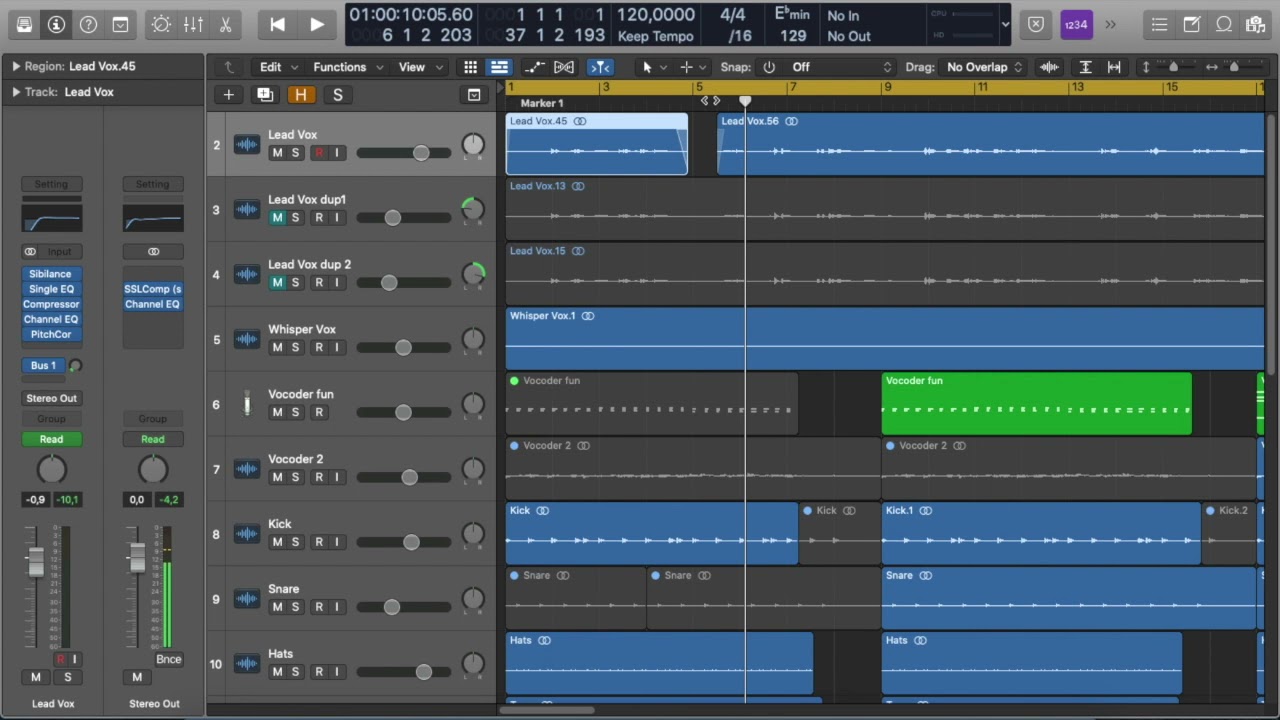Viewport: 1280px width, 720px height.
Task: Open the Library button in control bar
Action: tap(25, 24)
